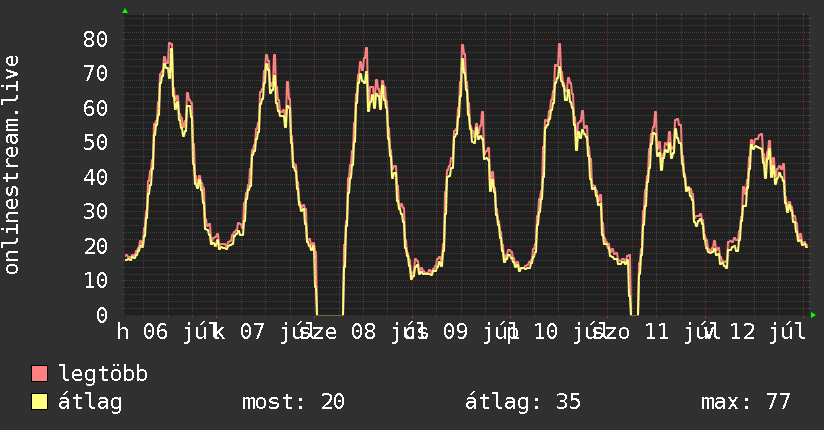This screenshot has height=430, width=824.
Task: Click the green arrow atop the y-axis
Action: pyautogui.click(x=125, y=11)
